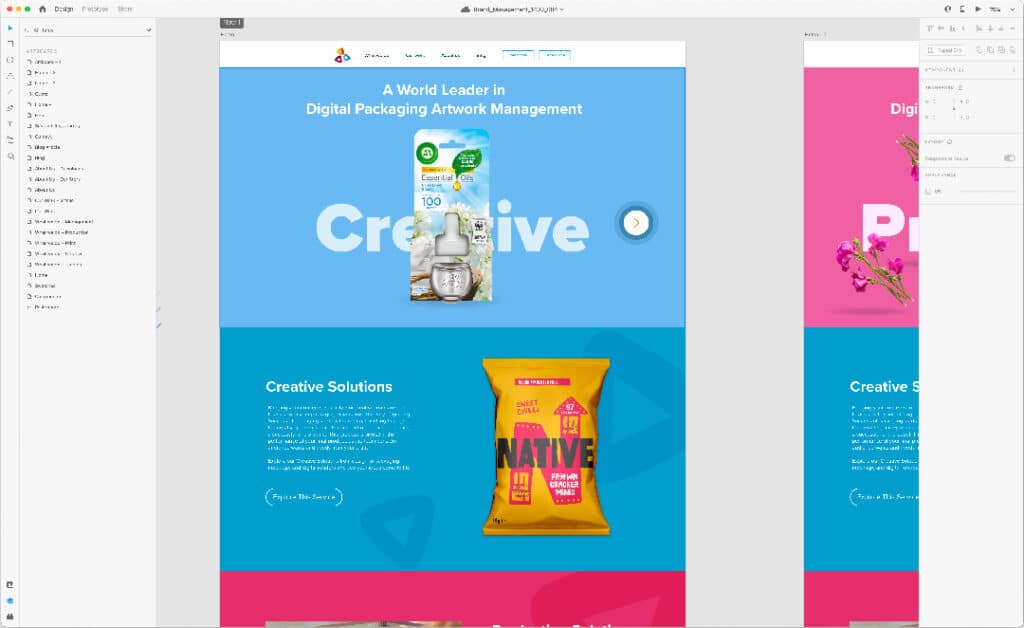Open the All Items artboard filter dropdown
1024x628 pixels.
[90, 29]
